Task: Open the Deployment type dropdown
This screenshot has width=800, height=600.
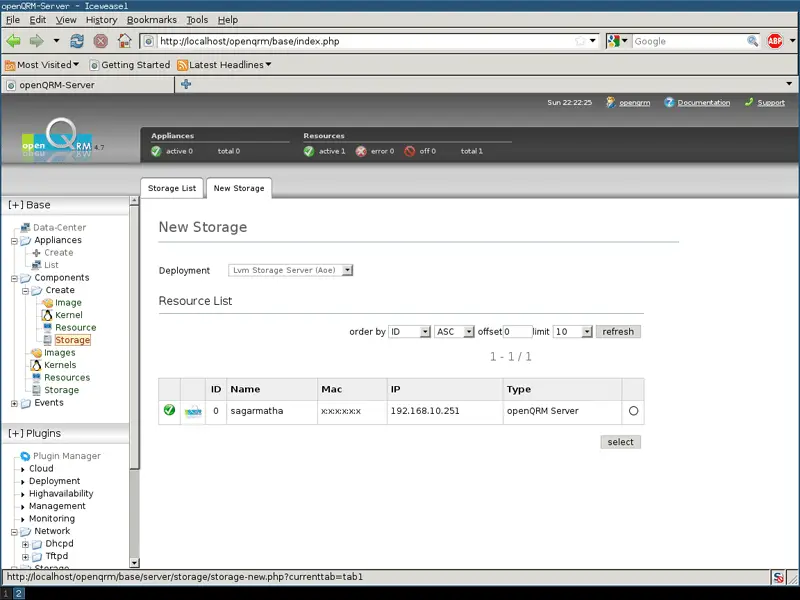Action: tap(291, 270)
